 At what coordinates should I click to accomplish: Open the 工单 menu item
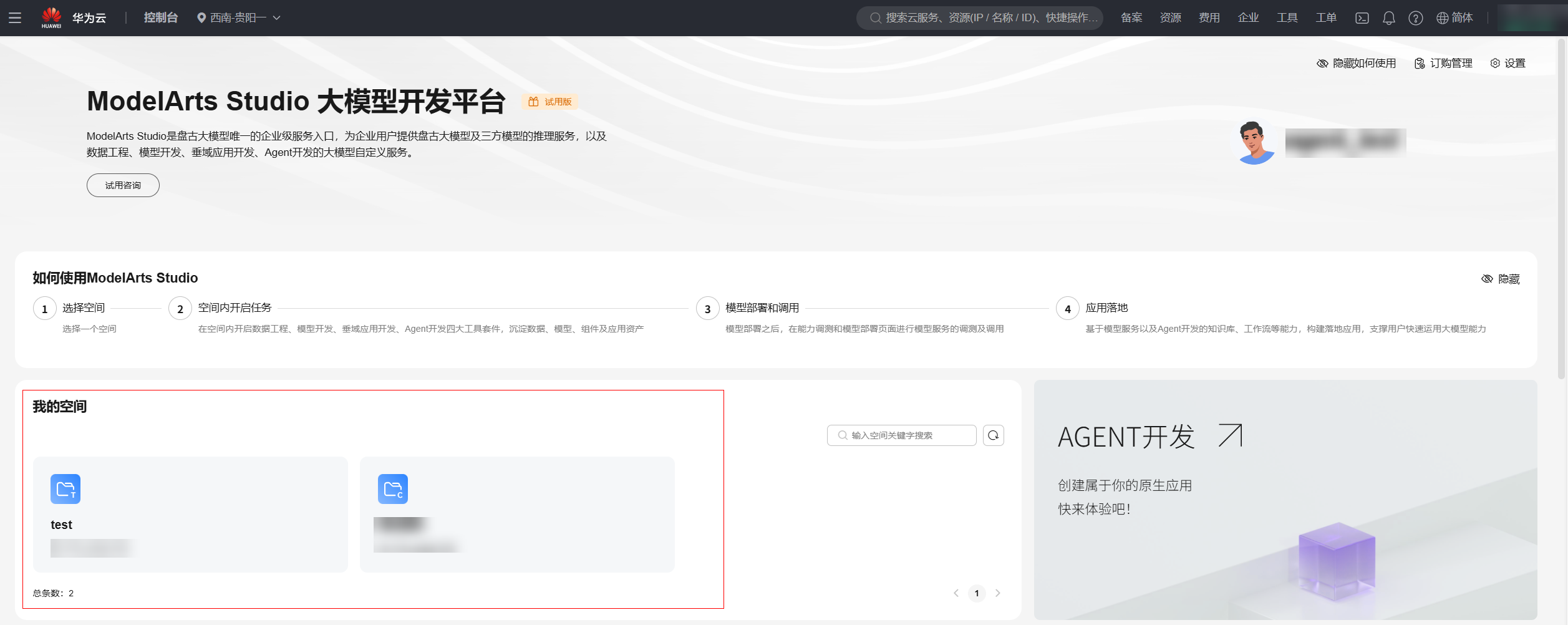[1326, 17]
